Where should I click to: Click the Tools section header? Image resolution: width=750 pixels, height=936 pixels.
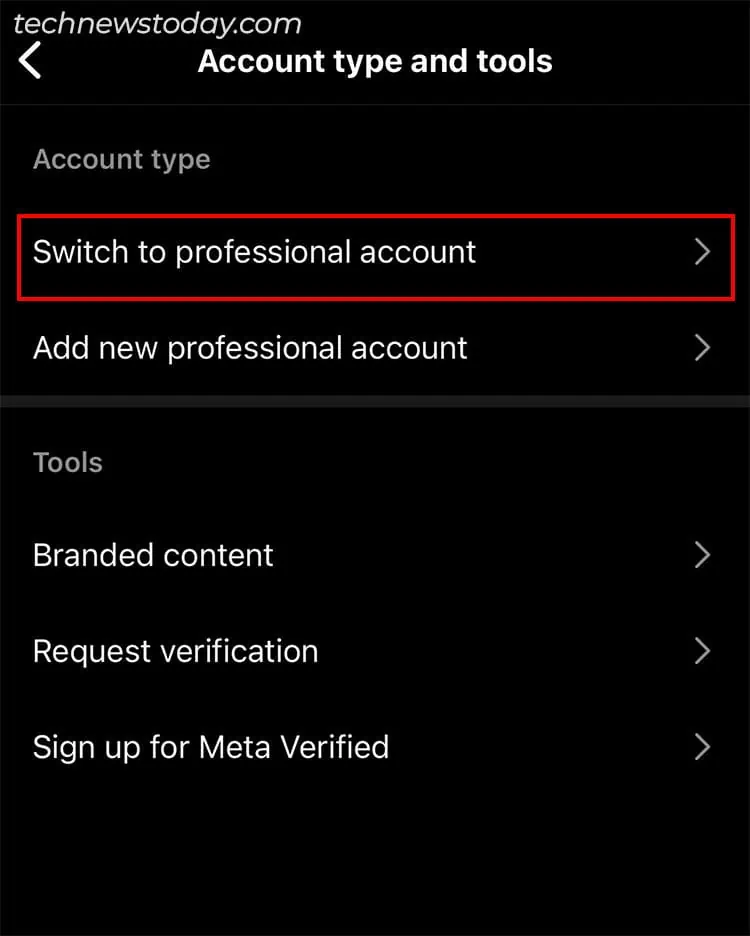coord(66,462)
